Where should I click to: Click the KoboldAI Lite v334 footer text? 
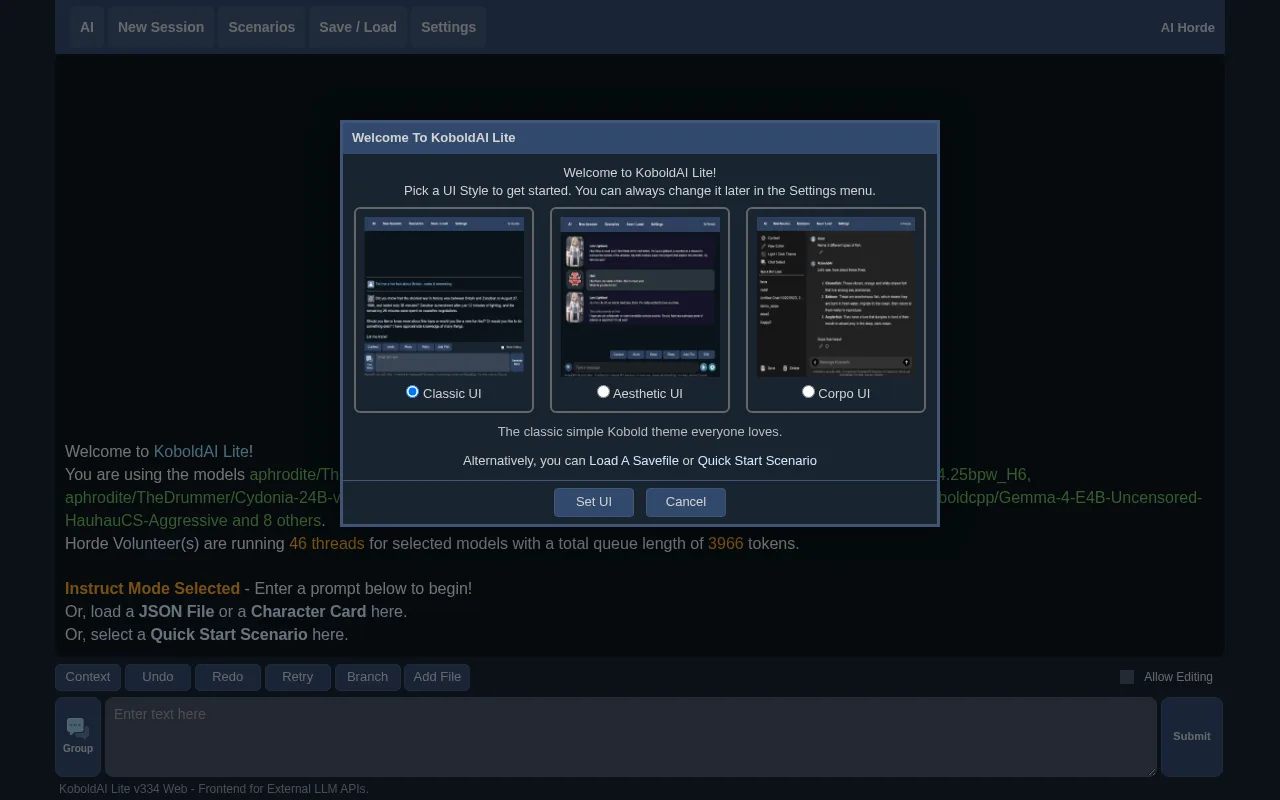click(214, 789)
